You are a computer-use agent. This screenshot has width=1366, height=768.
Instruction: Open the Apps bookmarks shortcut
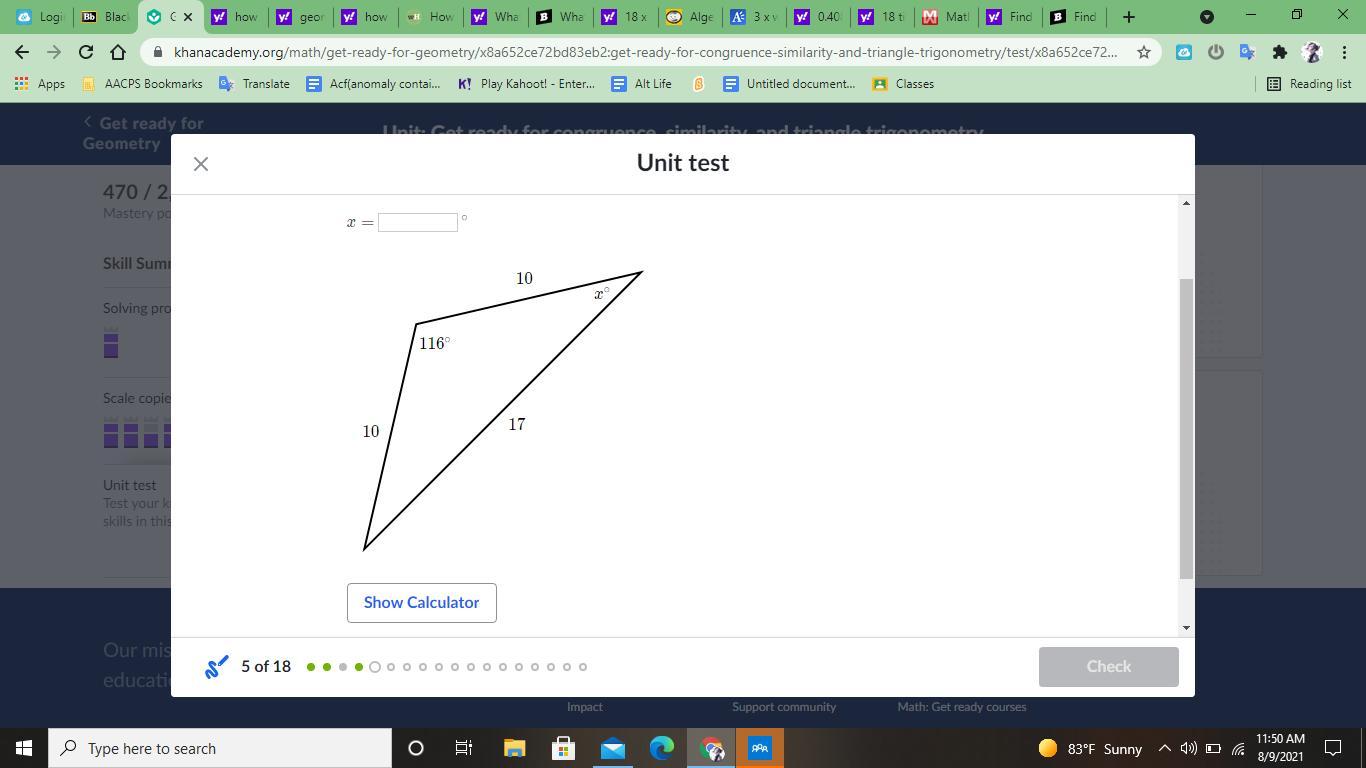pyautogui.click(x=40, y=84)
